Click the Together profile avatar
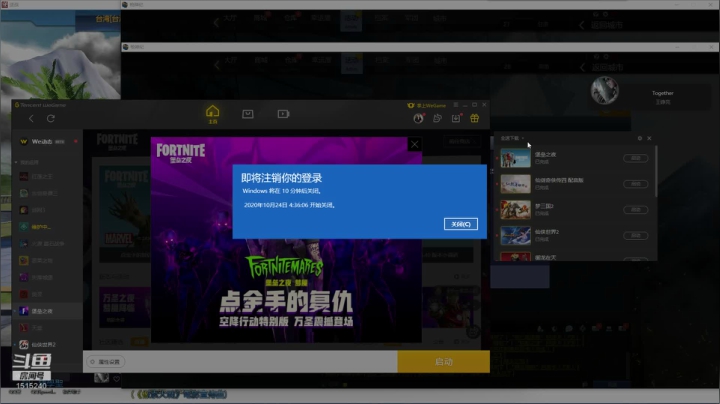Viewport: 720px width, 404px height. point(604,90)
